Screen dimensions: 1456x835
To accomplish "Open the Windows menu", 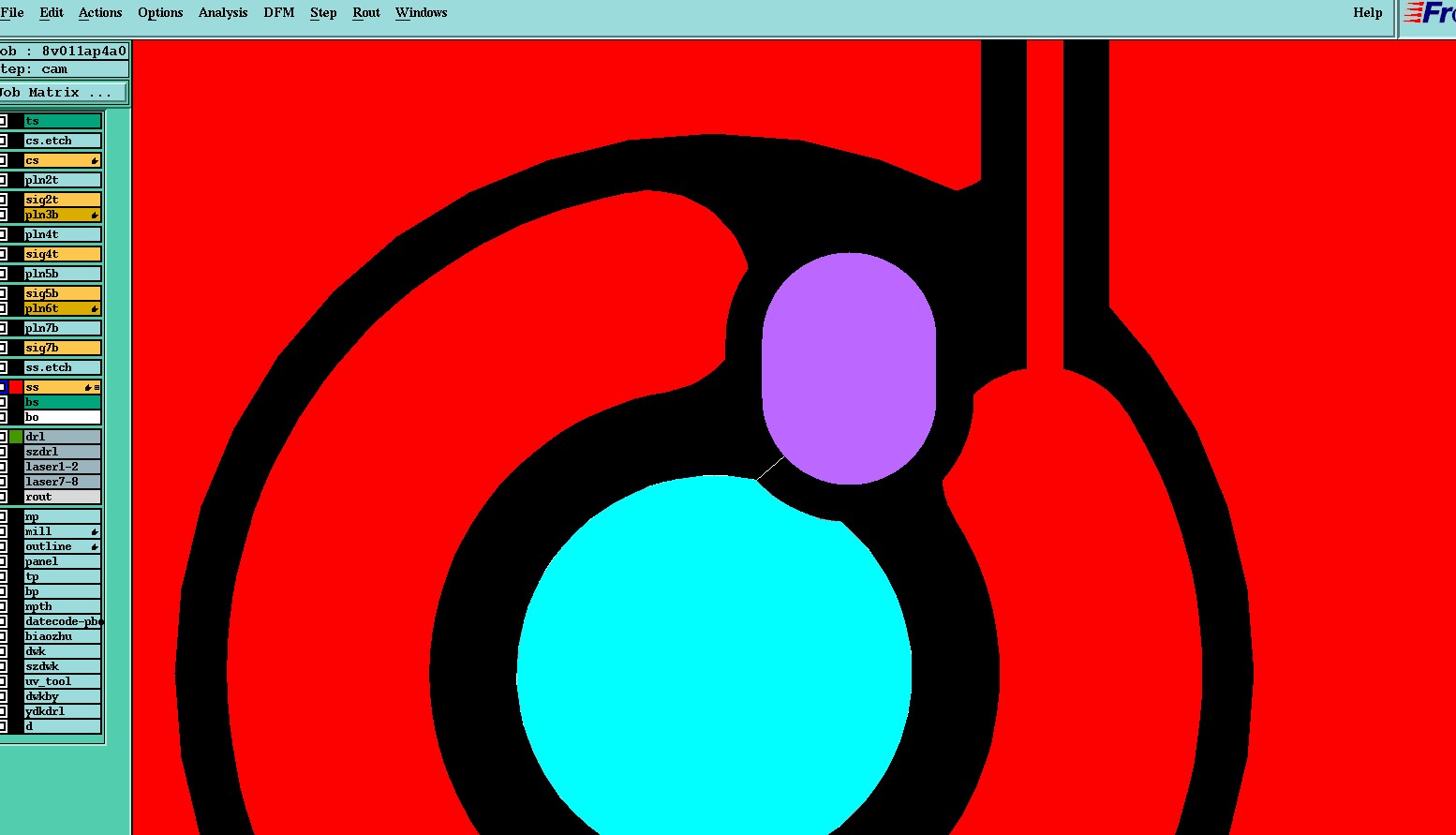I will pos(421,12).
